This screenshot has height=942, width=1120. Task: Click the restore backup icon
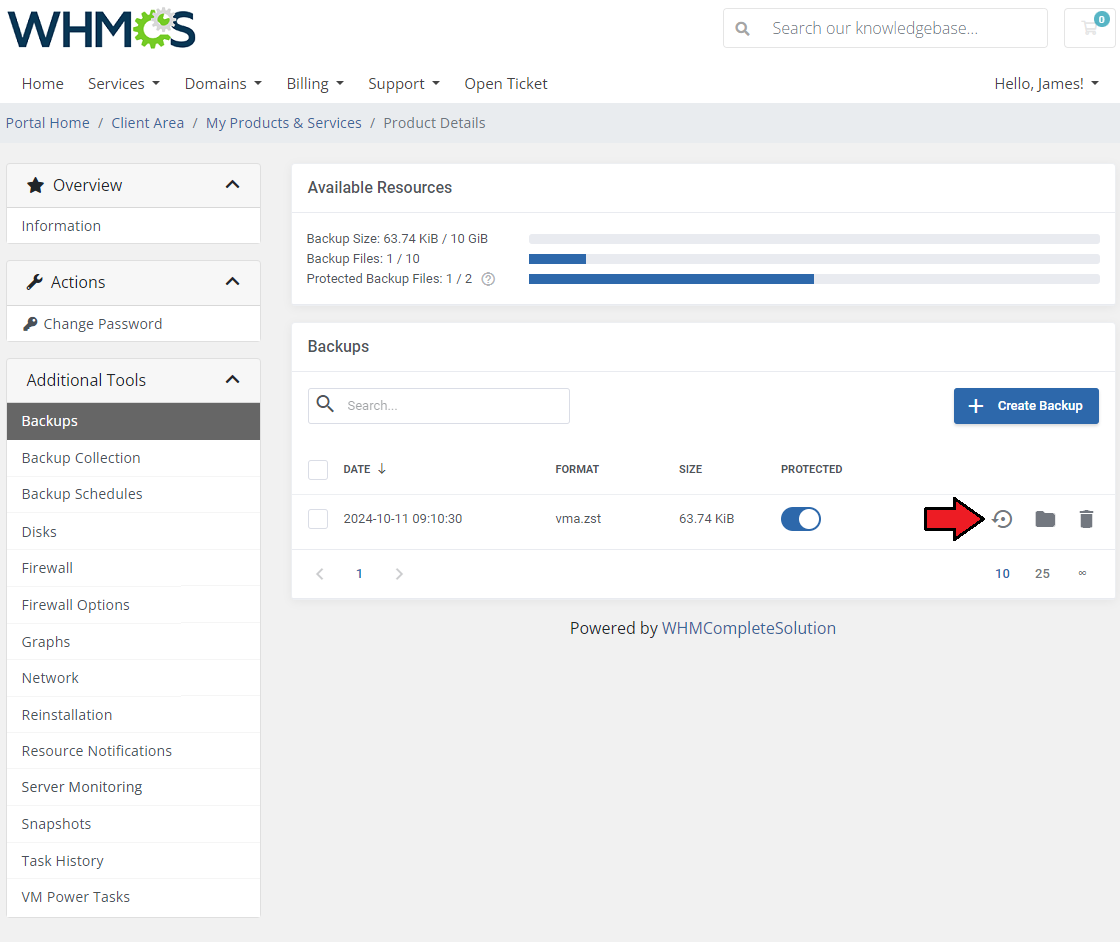(1003, 519)
